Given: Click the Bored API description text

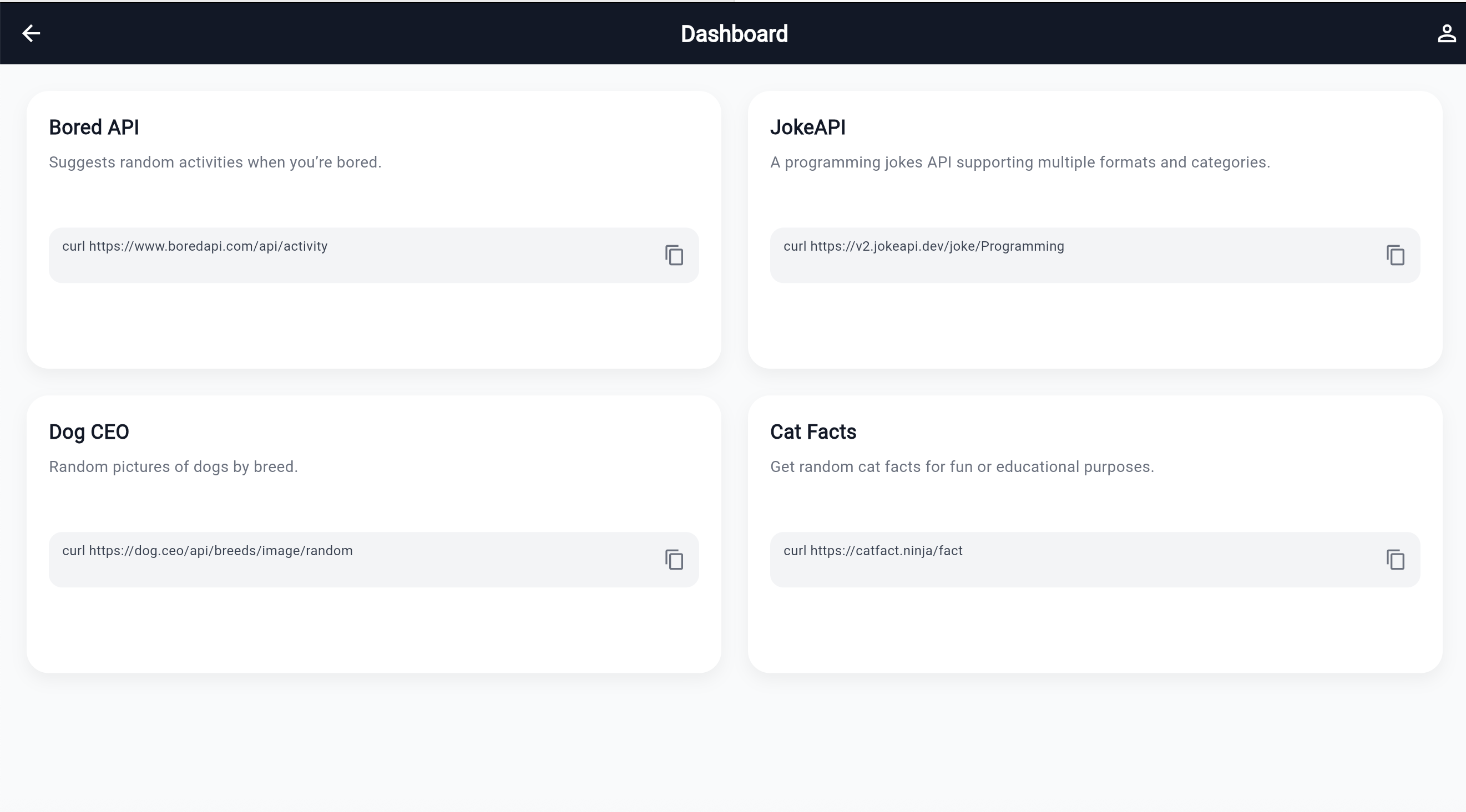Looking at the screenshot, I should (x=215, y=163).
